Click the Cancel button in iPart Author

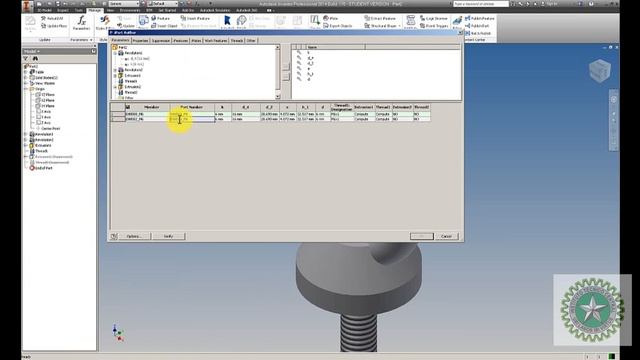click(x=447, y=236)
